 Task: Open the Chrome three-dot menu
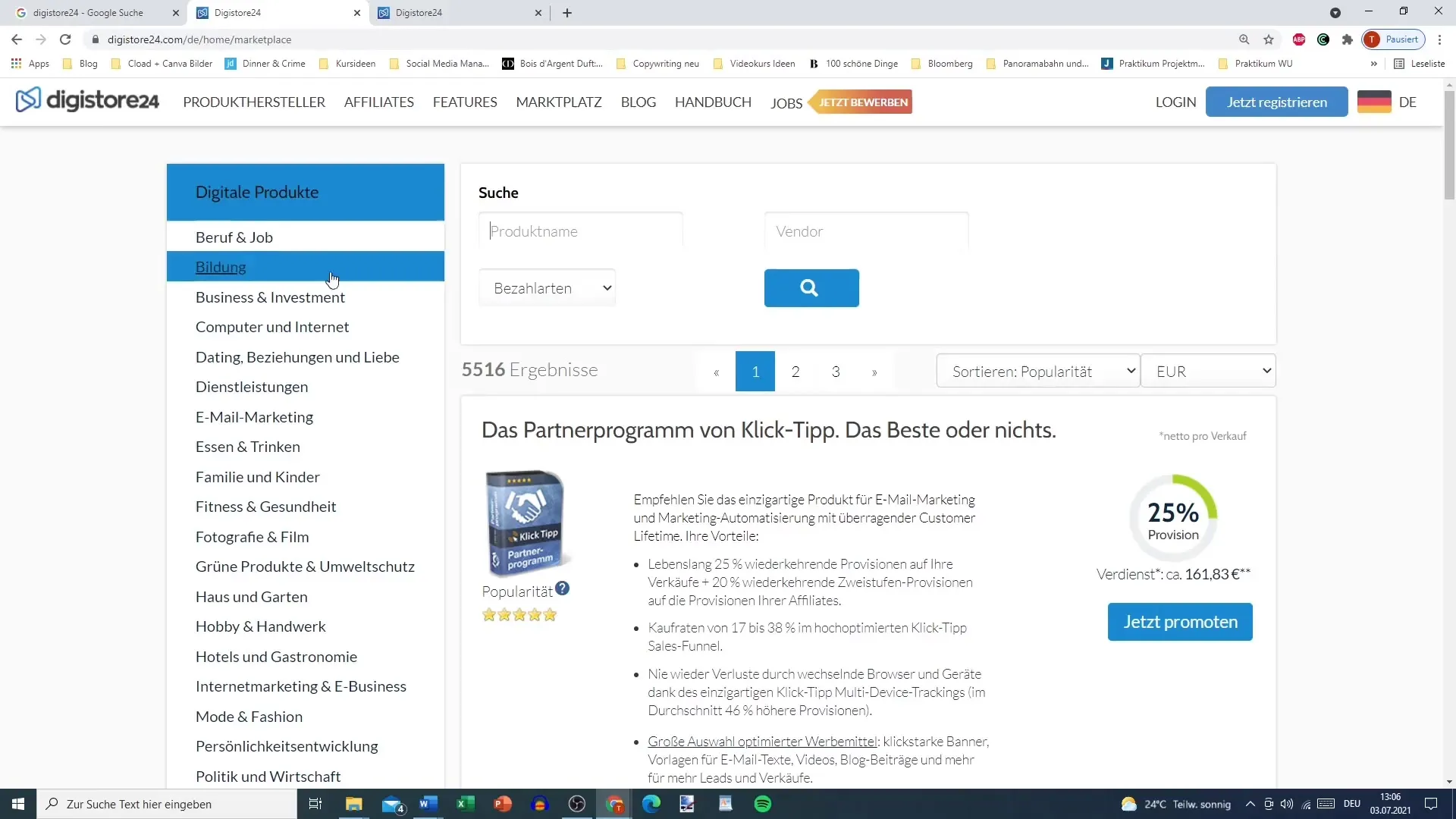point(1440,39)
